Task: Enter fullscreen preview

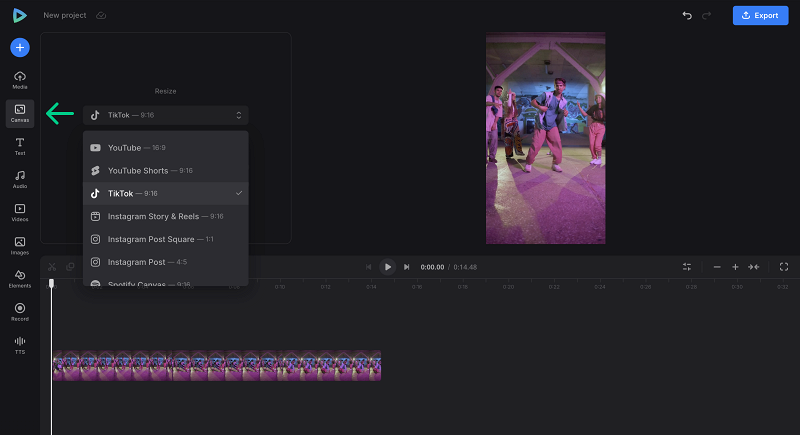Action: [784, 267]
